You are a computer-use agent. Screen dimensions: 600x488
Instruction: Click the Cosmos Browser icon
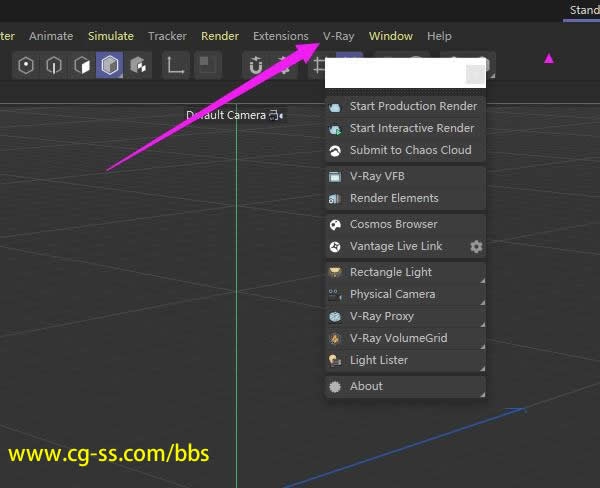[334, 224]
